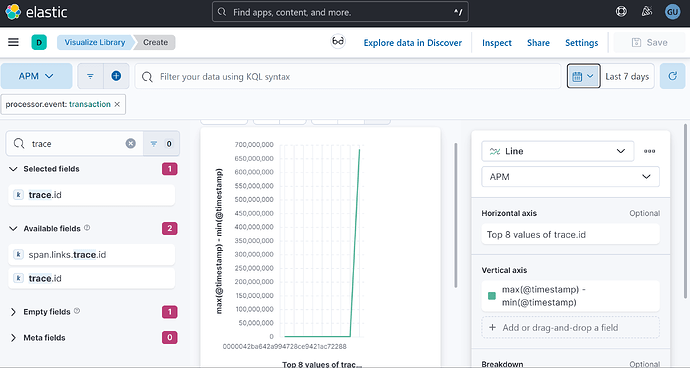Open the field type filter
The image size is (690, 368).
(161, 144)
